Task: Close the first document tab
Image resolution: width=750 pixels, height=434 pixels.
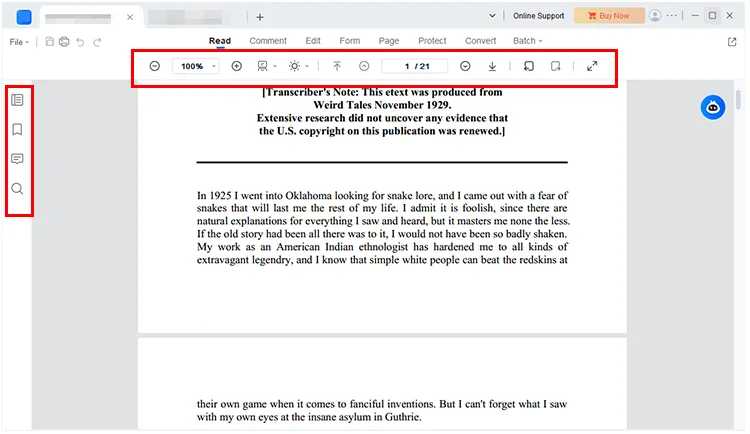Action: [x=130, y=17]
